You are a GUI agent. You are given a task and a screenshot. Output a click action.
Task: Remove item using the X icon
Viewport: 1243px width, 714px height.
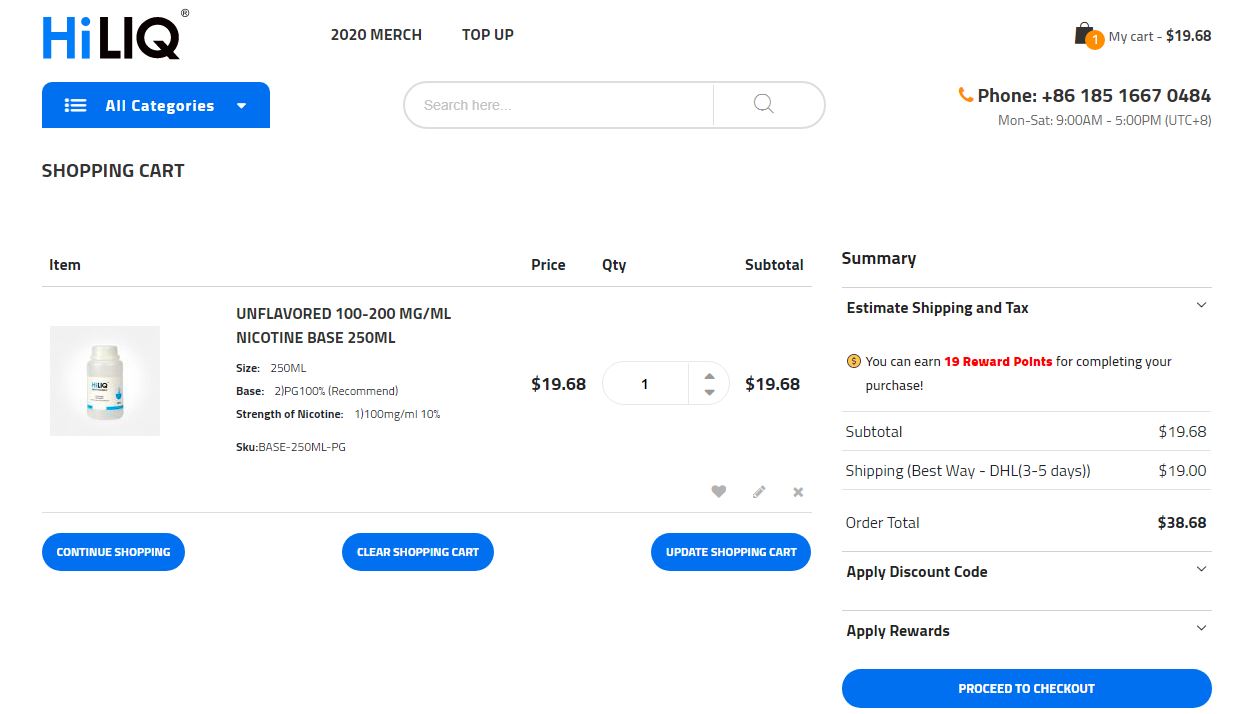point(798,492)
